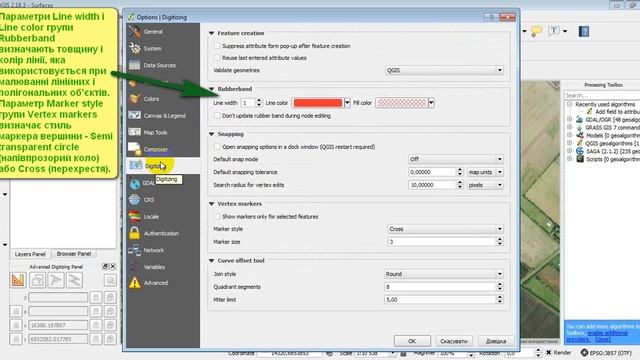Click the text annotation tool icon
The height and width of the screenshot is (360, 640).
pos(553,31)
